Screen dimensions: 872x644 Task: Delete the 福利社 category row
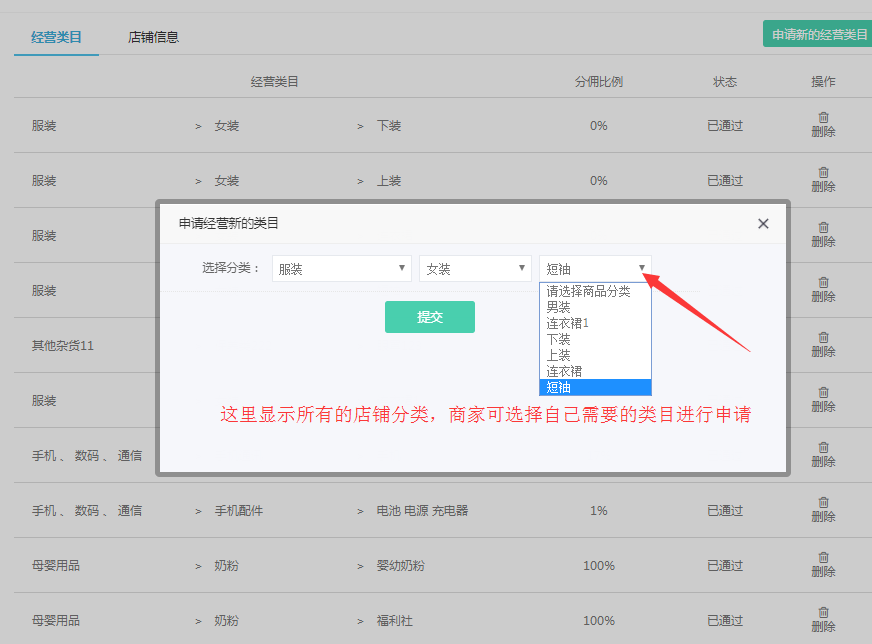coord(823,620)
